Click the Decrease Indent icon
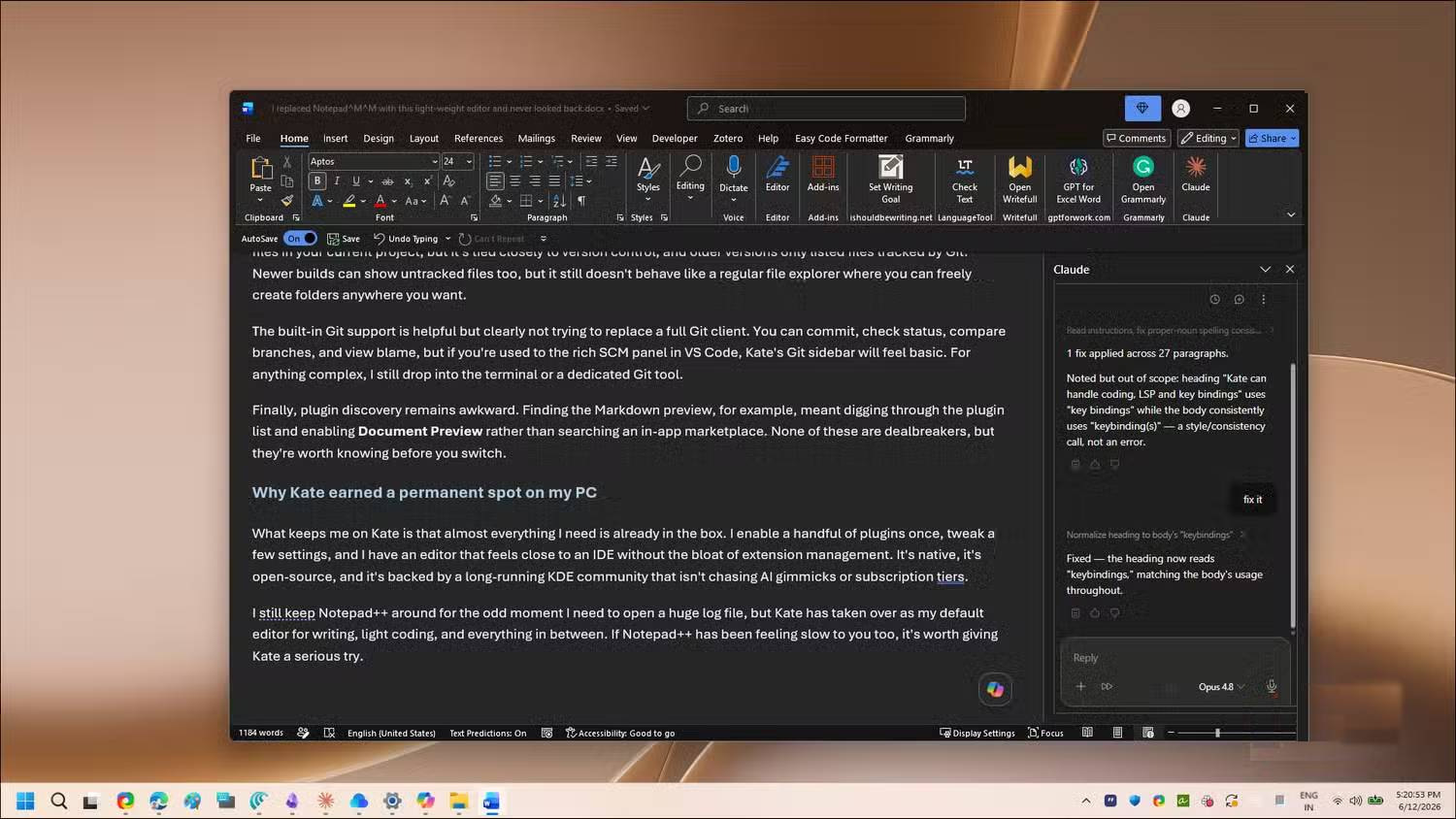 (591, 161)
